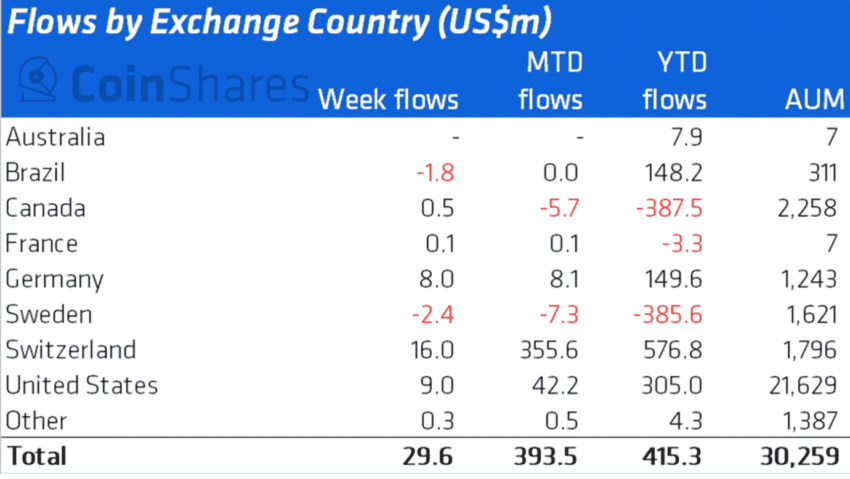Screen dimensions: 850x479
Task: Click Sweden MTD flows value -7.3
Action: click(559, 315)
